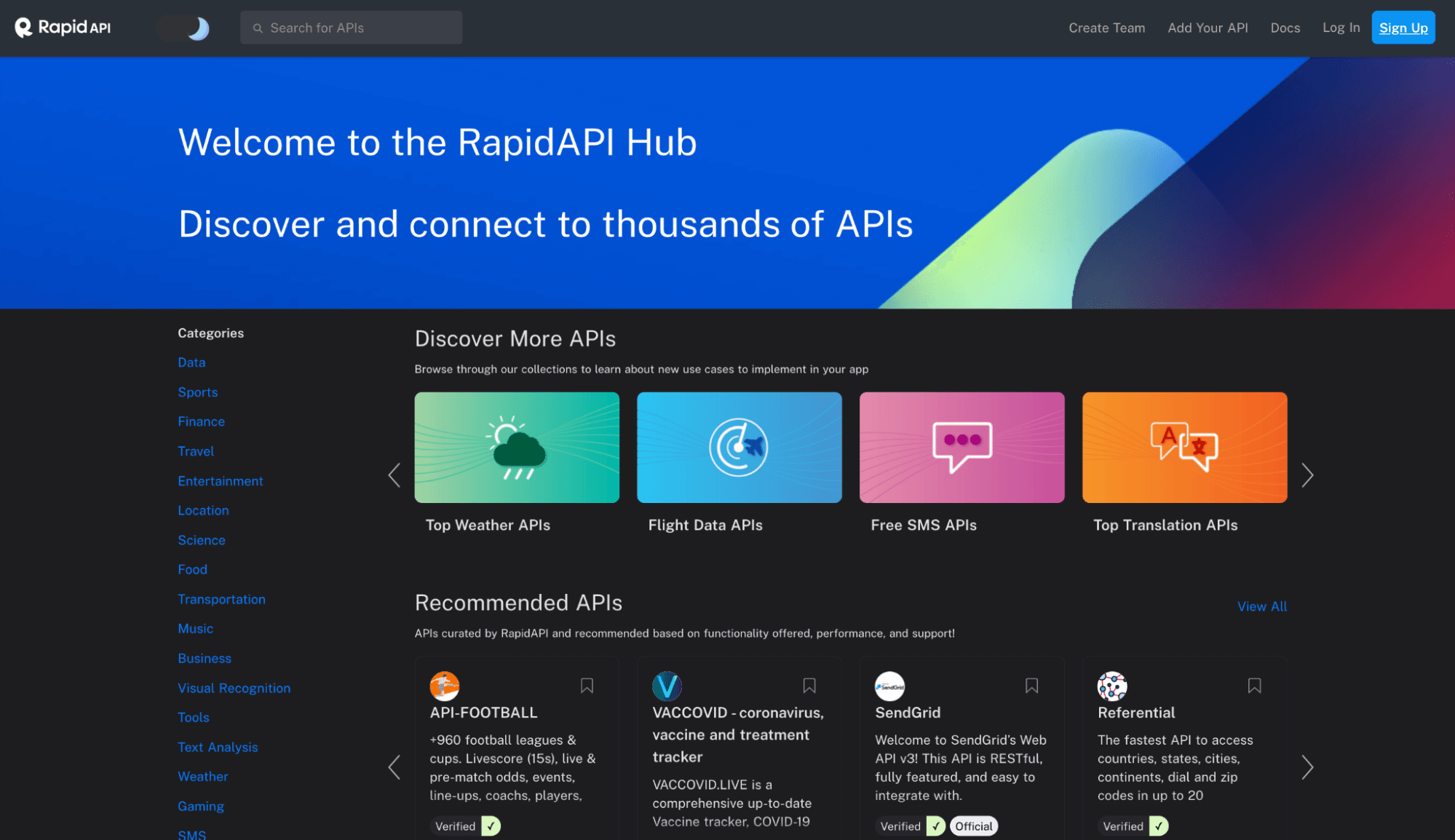The width and height of the screenshot is (1455, 840).
Task: Click the Sign Up button
Action: coord(1403,28)
